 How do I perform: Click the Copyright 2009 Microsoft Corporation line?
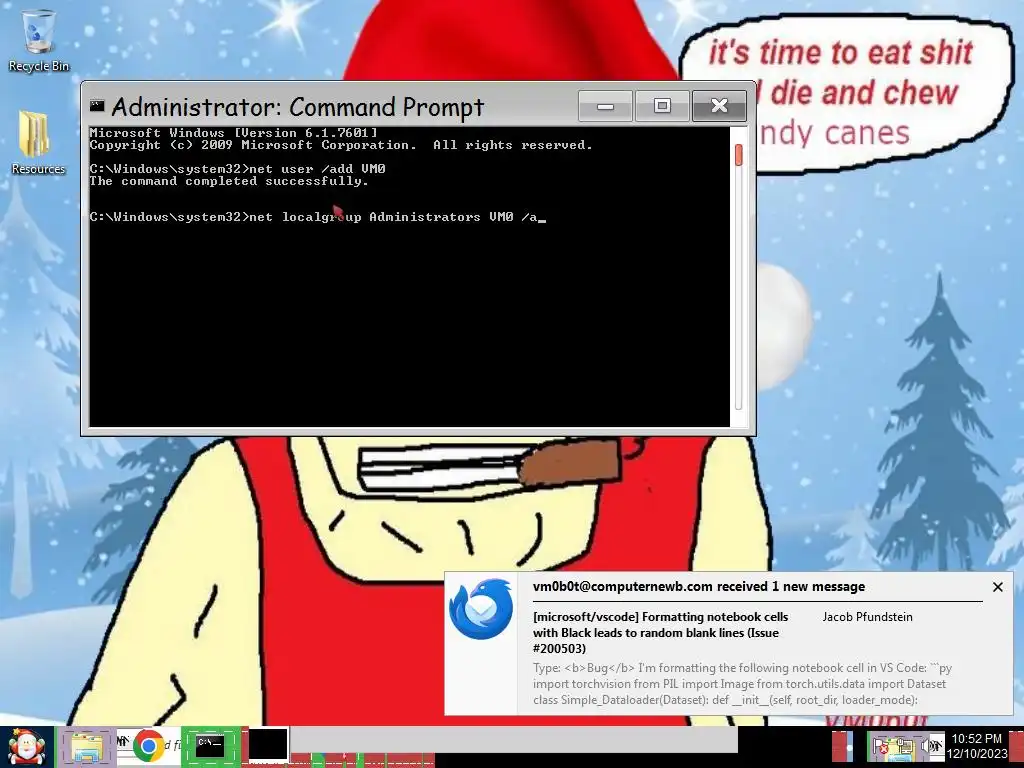point(341,145)
